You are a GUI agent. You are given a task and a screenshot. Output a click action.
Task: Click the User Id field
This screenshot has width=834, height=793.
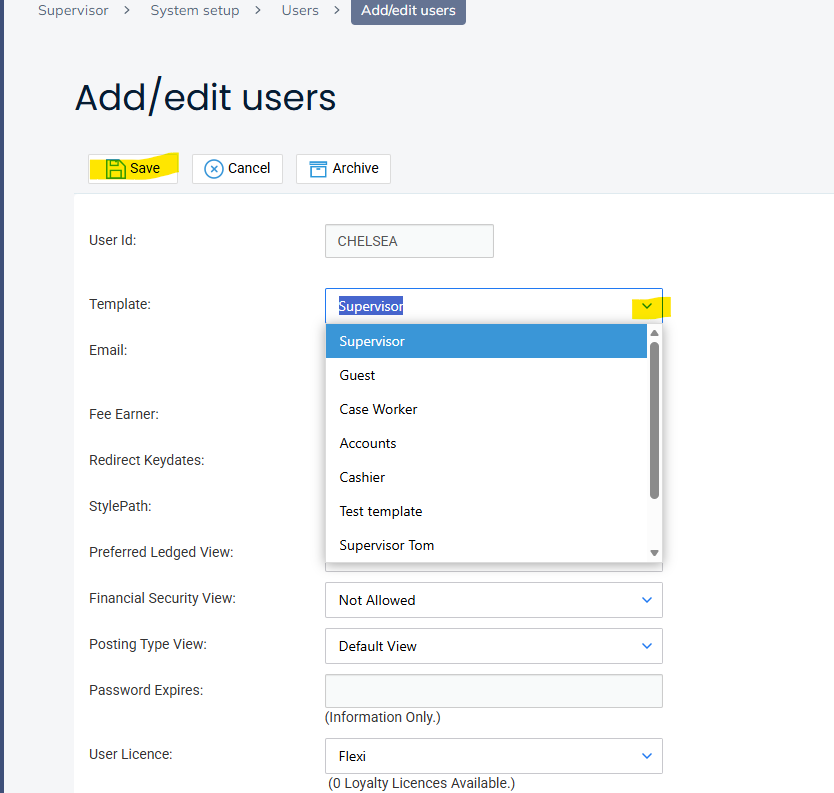pos(409,241)
